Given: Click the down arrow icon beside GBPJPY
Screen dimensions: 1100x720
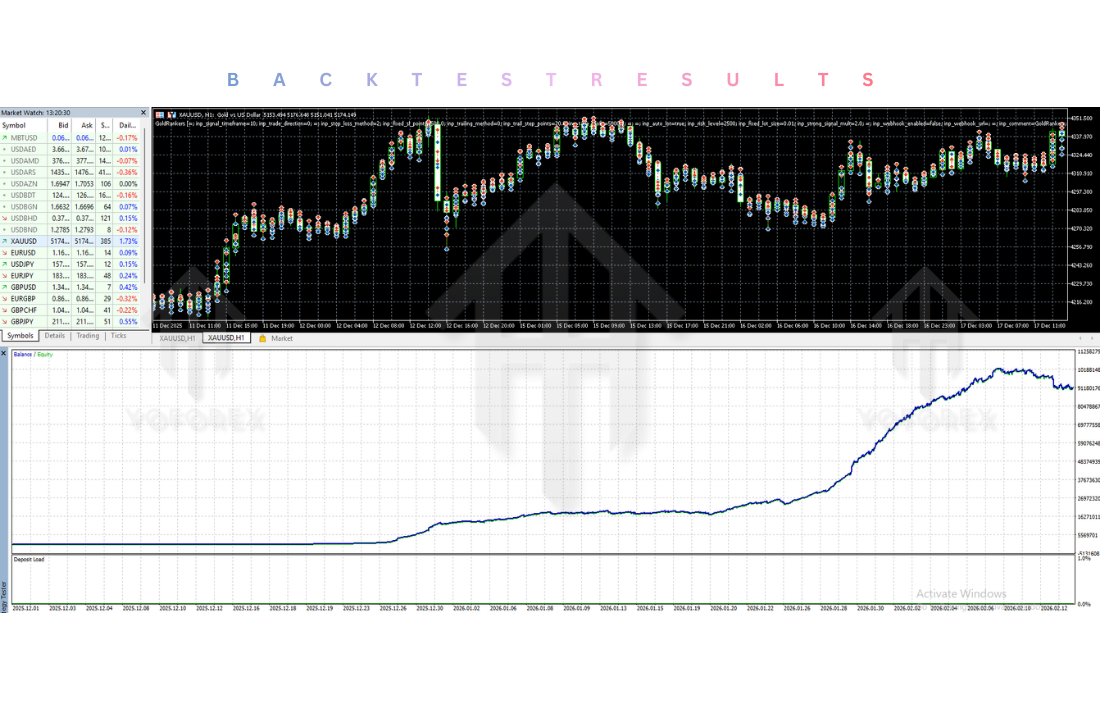Looking at the screenshot, I should point(5,321).
